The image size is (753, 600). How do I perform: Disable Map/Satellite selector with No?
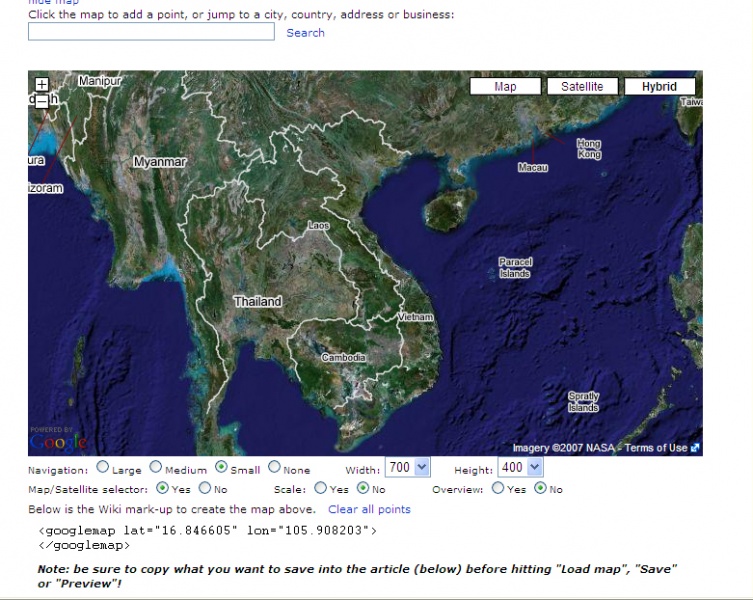coord(205,489)
